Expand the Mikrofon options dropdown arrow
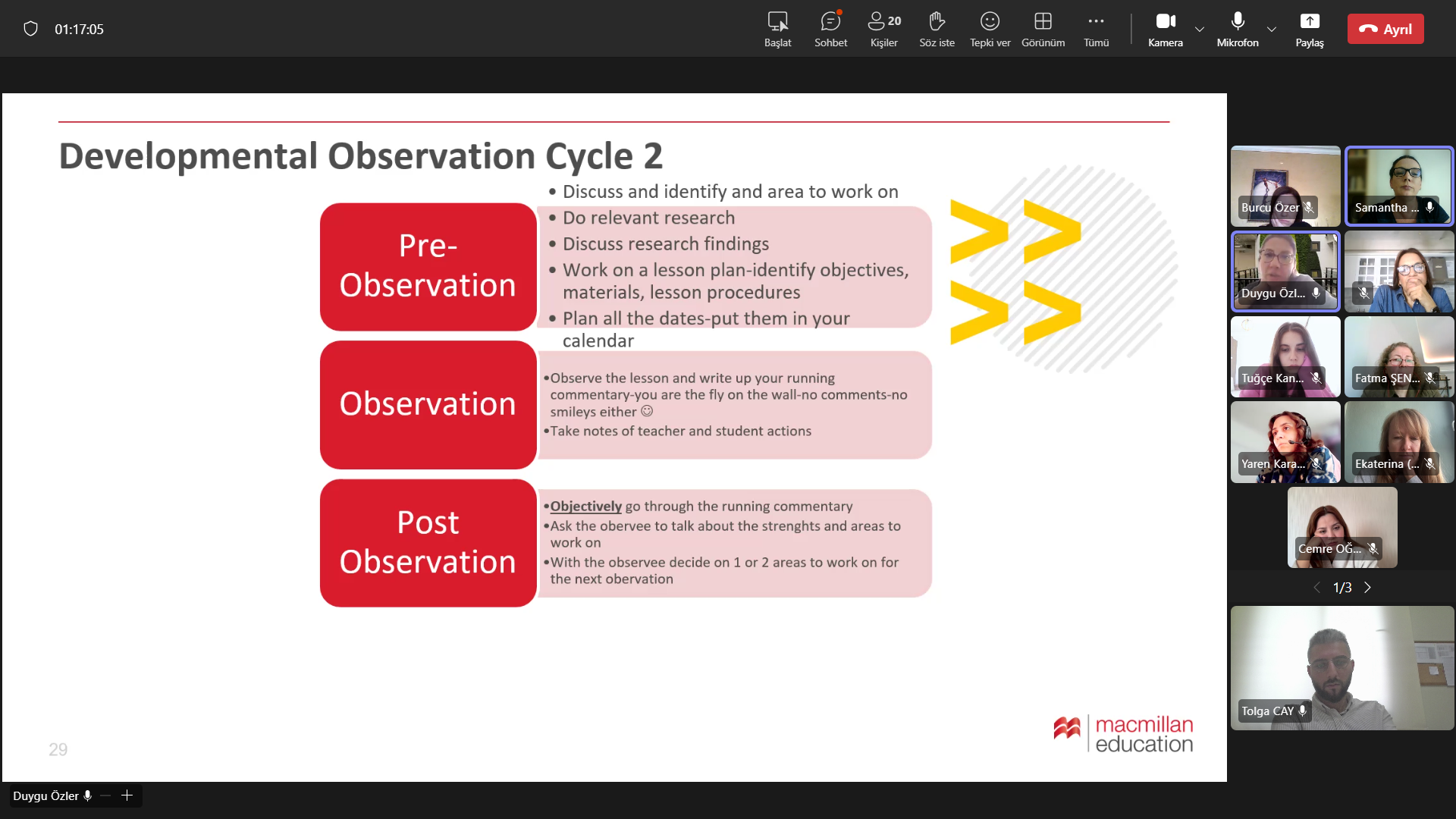The image size is (1456, 819). (1272, 30)
